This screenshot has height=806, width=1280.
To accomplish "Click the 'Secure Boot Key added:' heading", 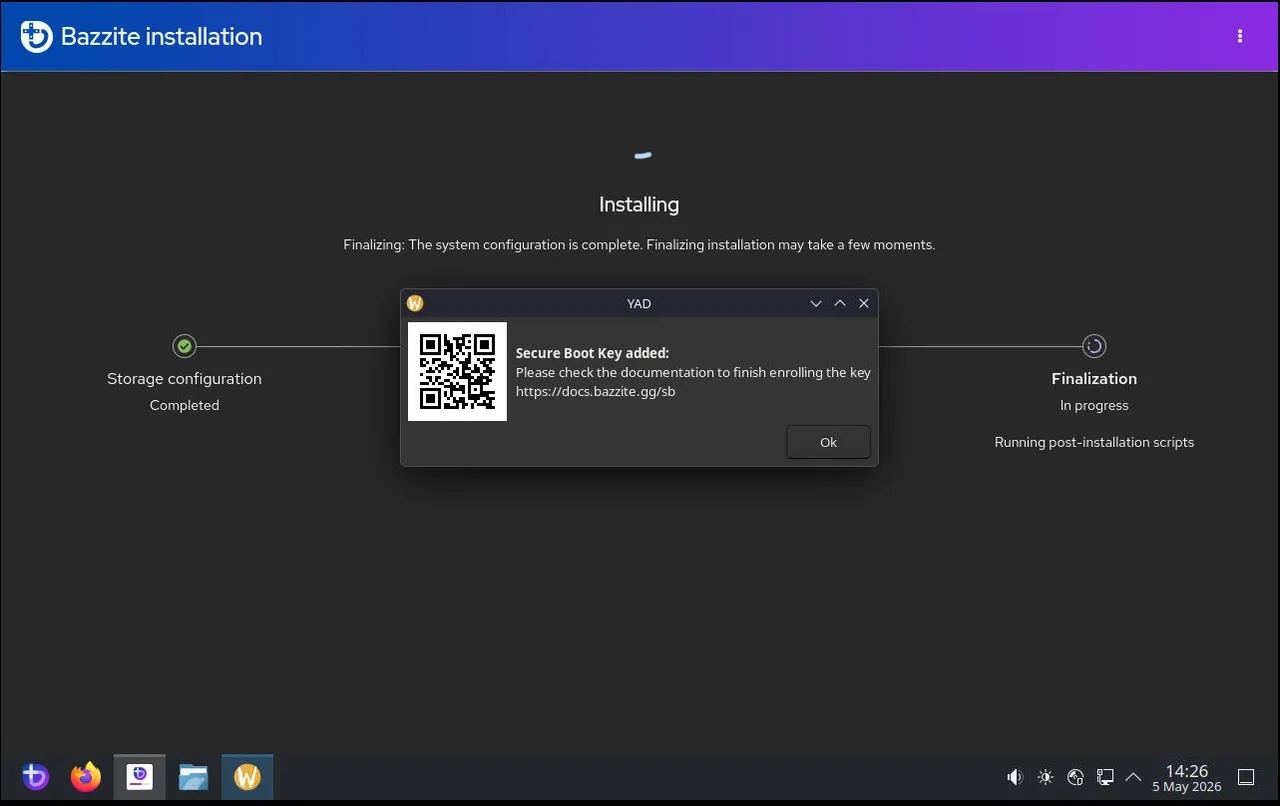I will coord(592,353).
